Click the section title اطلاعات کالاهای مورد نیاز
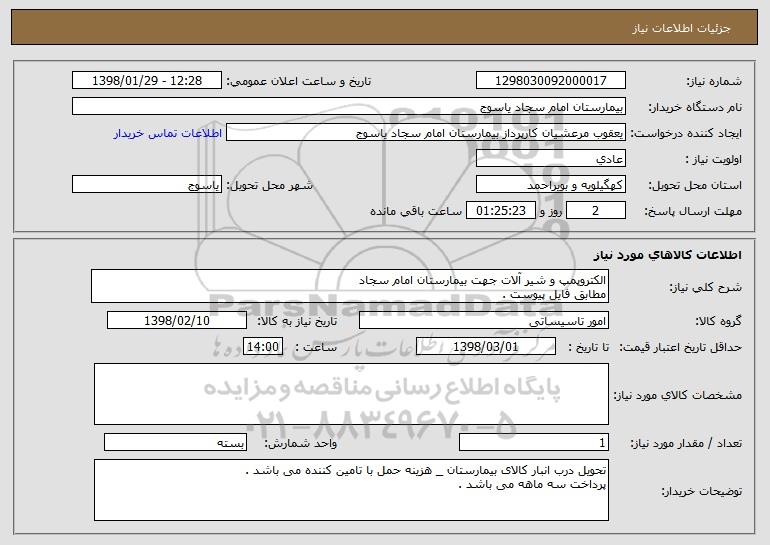Screen dimensions: 770x545 [x=667, y=255]
